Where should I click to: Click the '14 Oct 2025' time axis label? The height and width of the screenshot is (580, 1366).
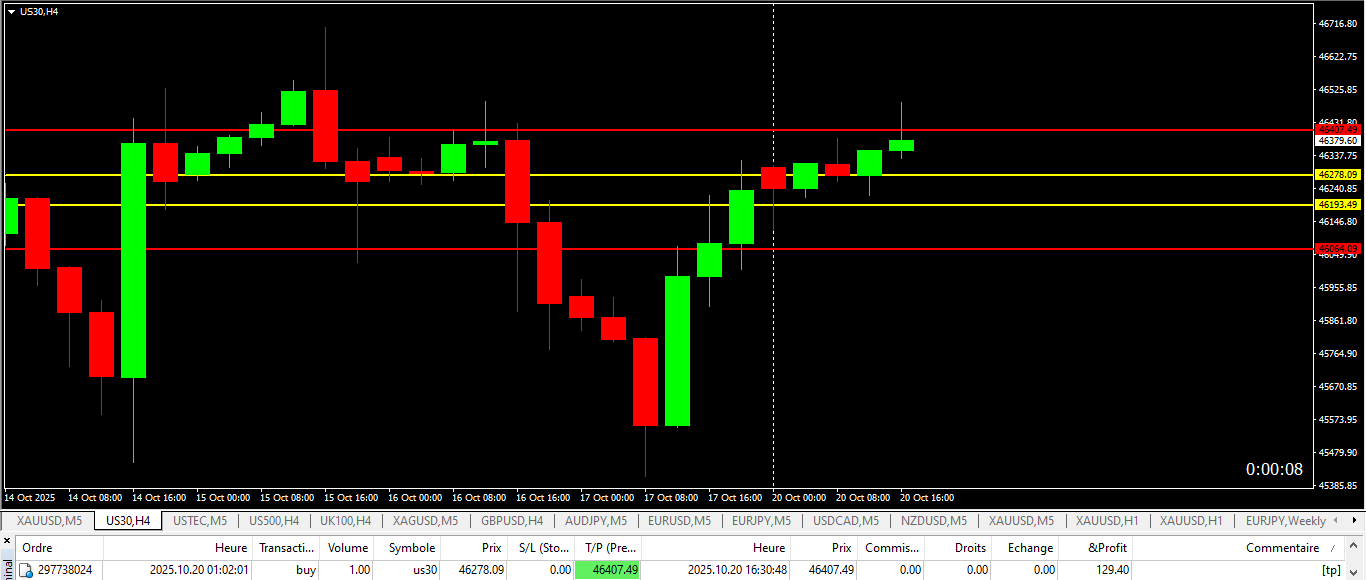[x=30, y=497]
